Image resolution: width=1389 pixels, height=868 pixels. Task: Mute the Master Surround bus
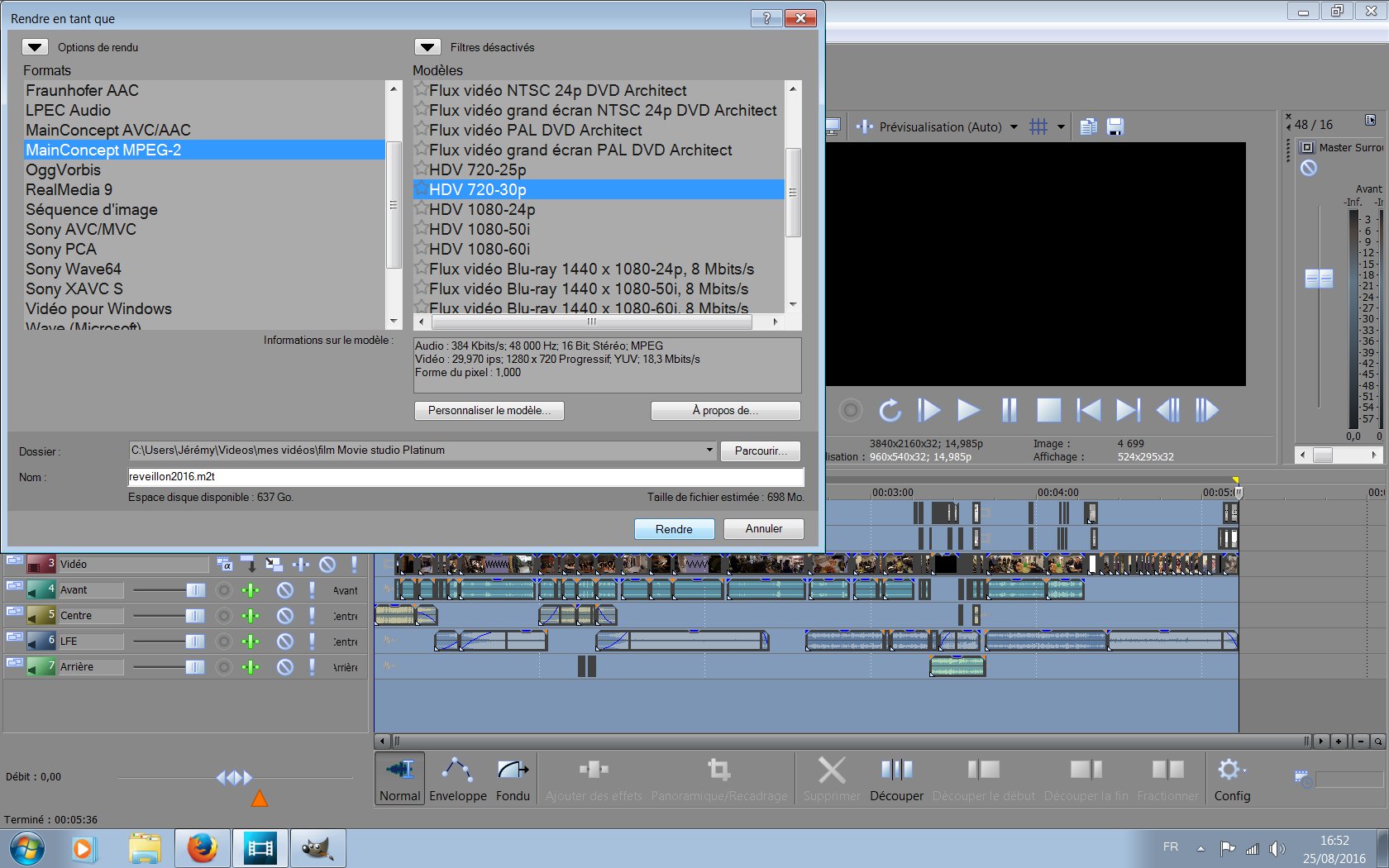point(1309,169)
